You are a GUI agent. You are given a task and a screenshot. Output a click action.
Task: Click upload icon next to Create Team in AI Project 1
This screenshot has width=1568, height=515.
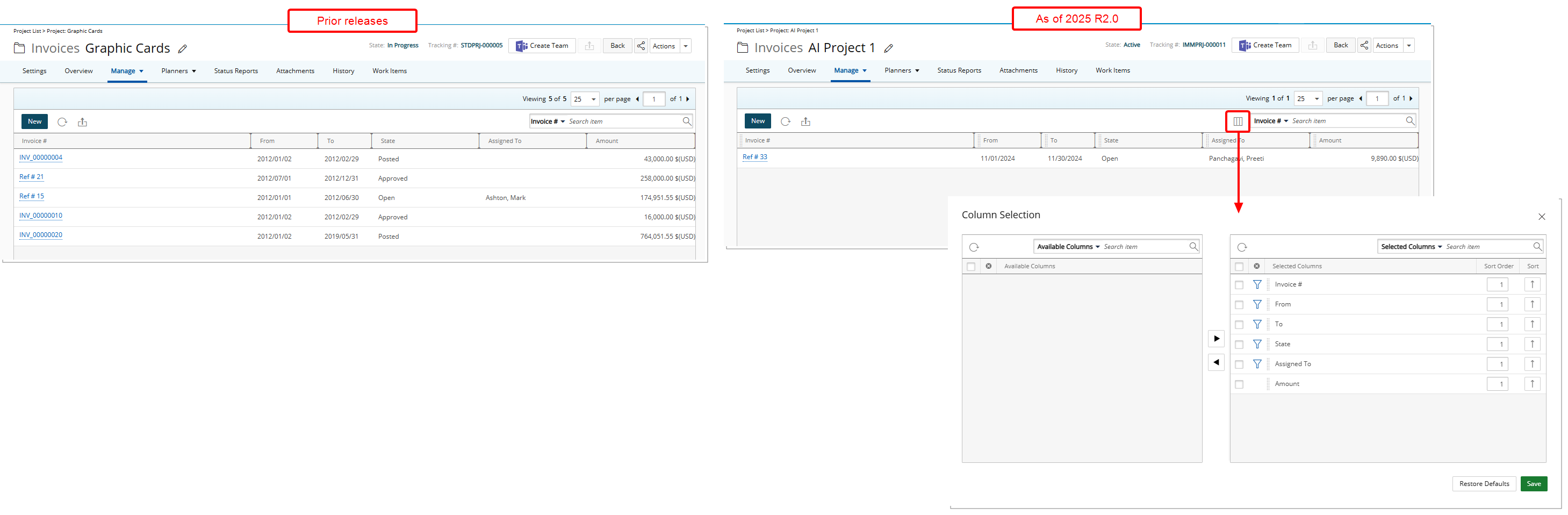[1312, 45]
